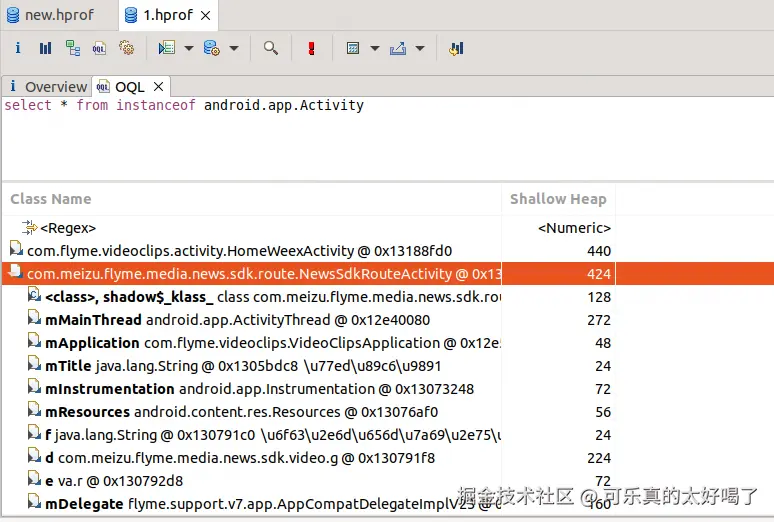Click shallow heap value 224
774x522 pixels.
coord(599,458)
